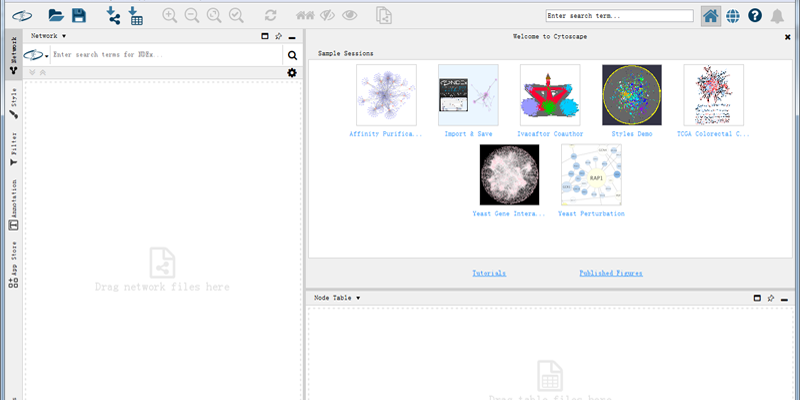Run NDEx search with magnifier button
Image resolution: width=800 pixels, height=400 pixels.
(x=292, y=56)
